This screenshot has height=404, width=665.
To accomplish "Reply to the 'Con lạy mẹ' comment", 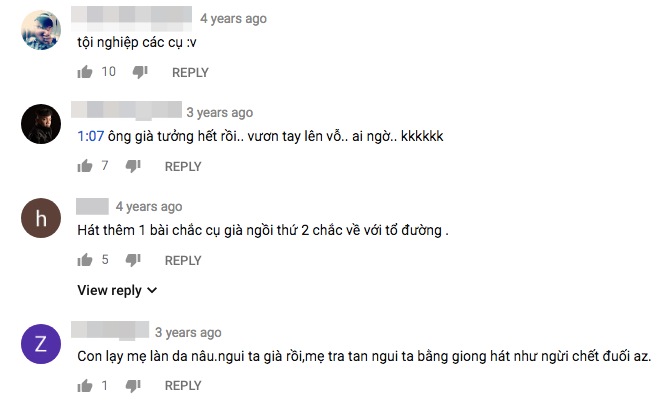I will [183, 385].
